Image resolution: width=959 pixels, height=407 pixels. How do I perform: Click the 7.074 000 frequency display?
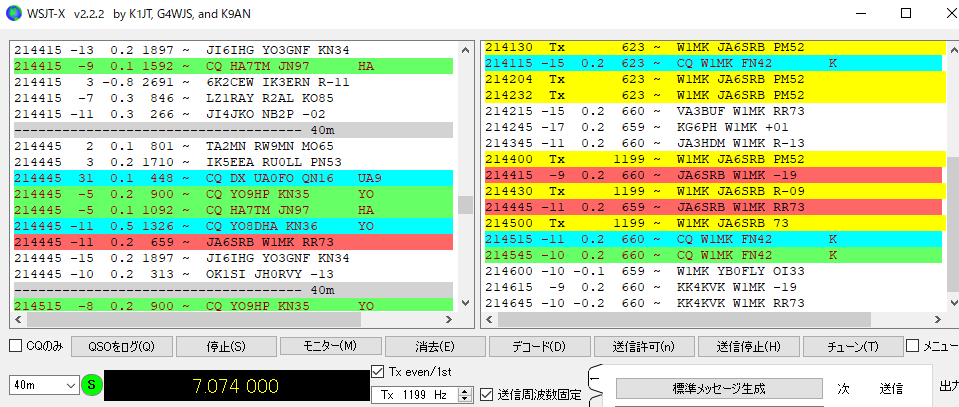pos(237,386)
